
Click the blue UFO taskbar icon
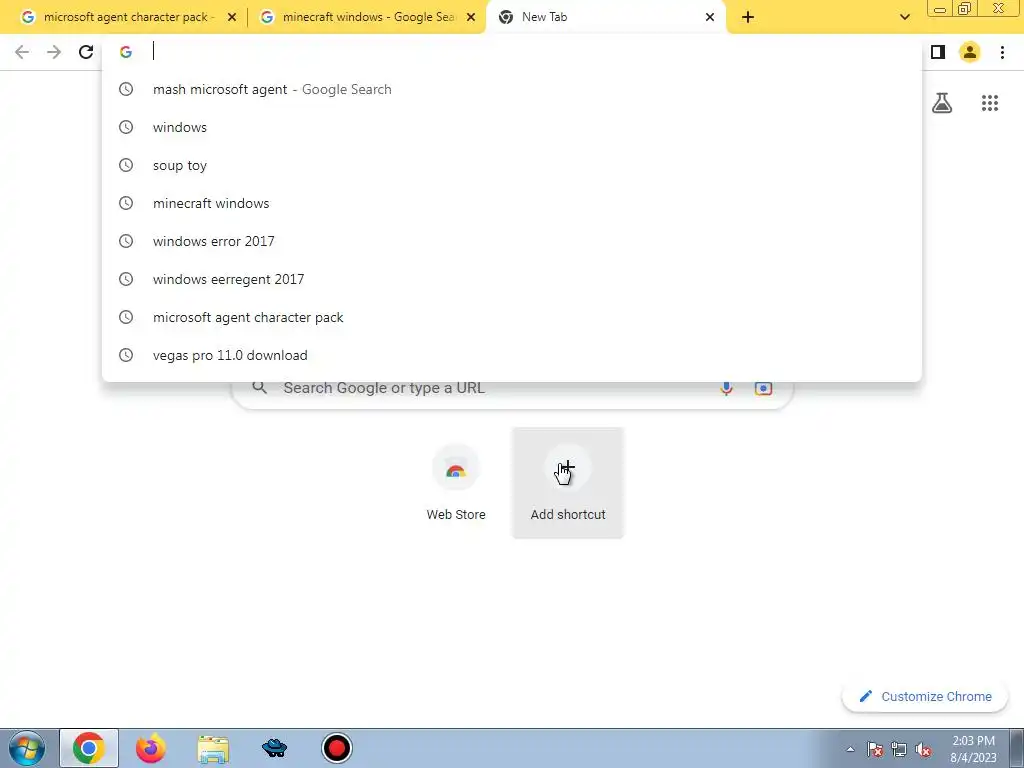[274, 748]
